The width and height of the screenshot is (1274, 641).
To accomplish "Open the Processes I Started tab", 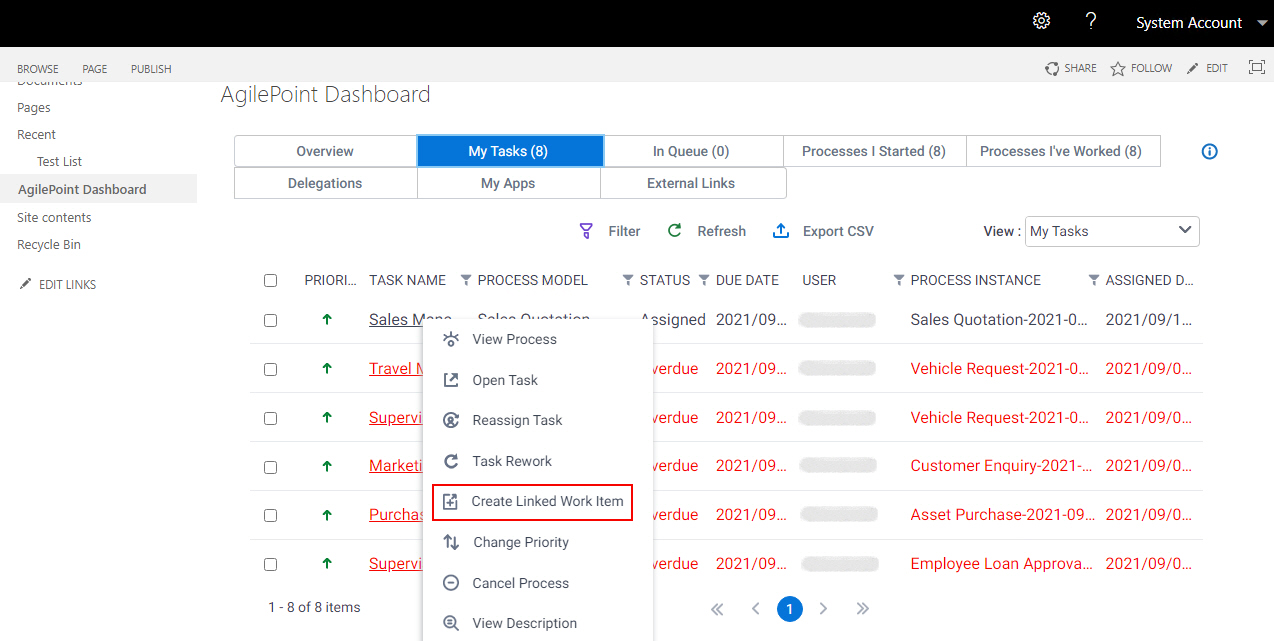I will pyautogui.click(x=874, y=150).
